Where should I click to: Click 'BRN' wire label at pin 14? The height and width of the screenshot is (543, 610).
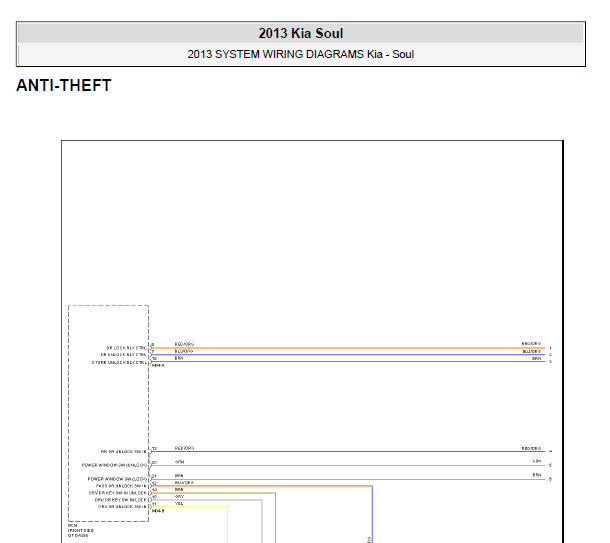179,490
